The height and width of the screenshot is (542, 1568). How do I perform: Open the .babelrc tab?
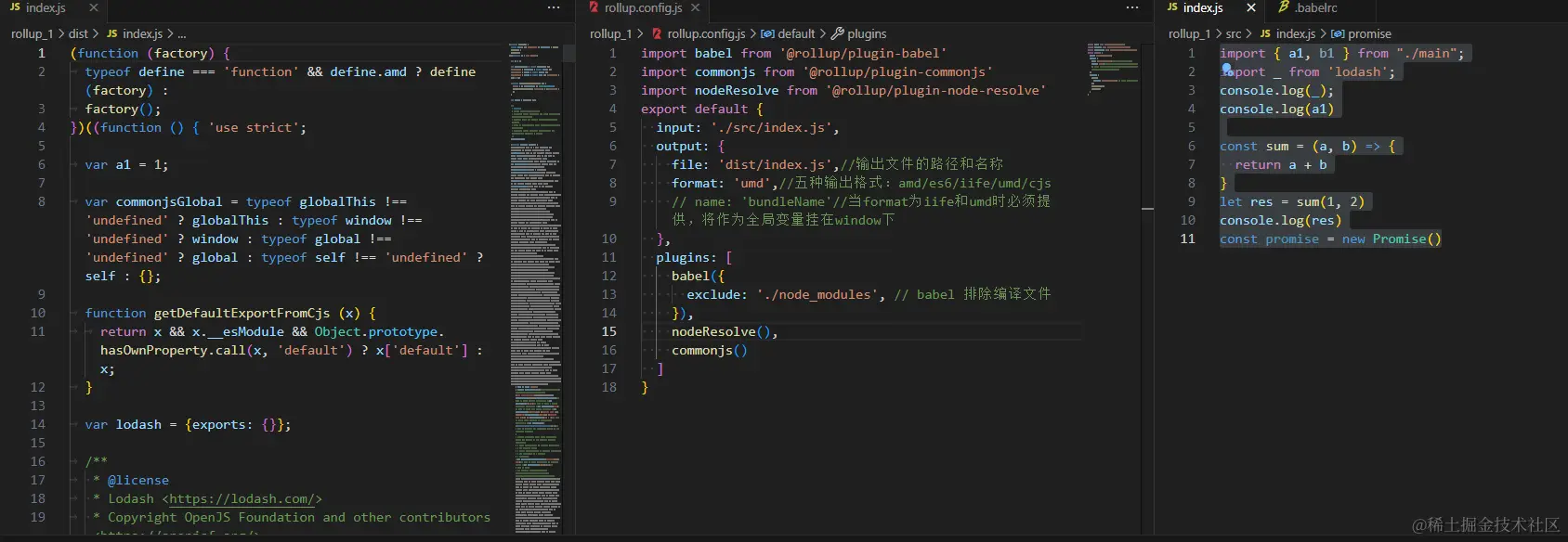[1315, 7]
